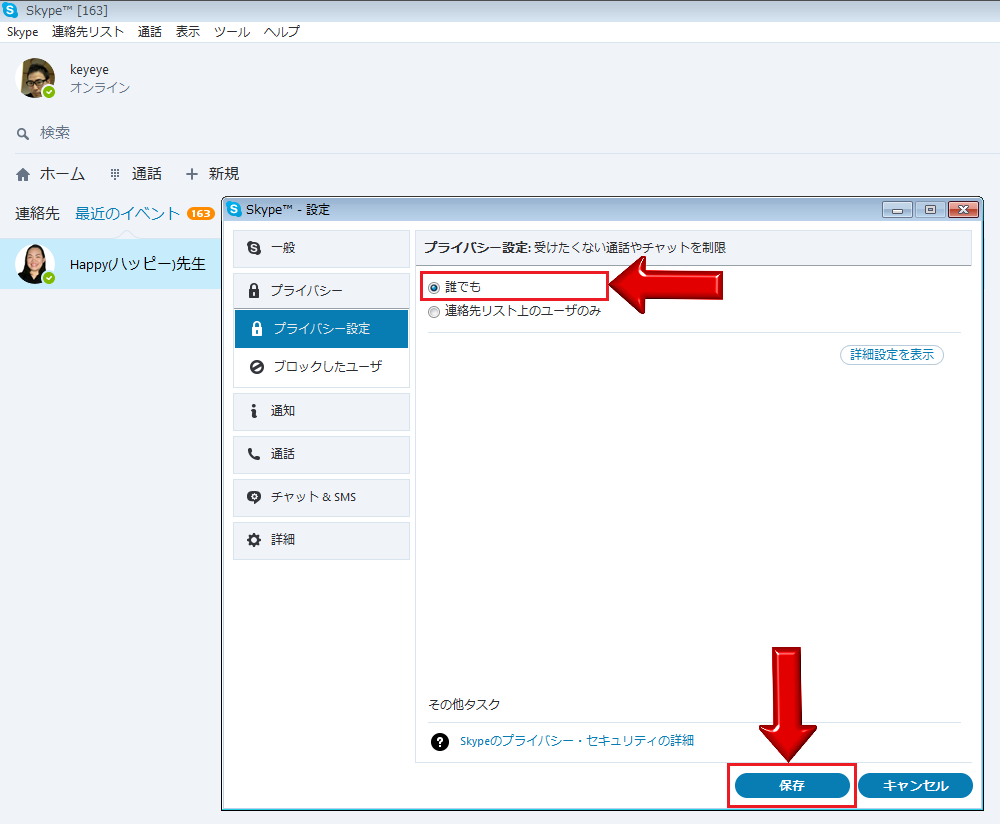Click the info icon beside 通知
The width and height of the screenshot is (1000, 824).
click(x=254, y=411)
